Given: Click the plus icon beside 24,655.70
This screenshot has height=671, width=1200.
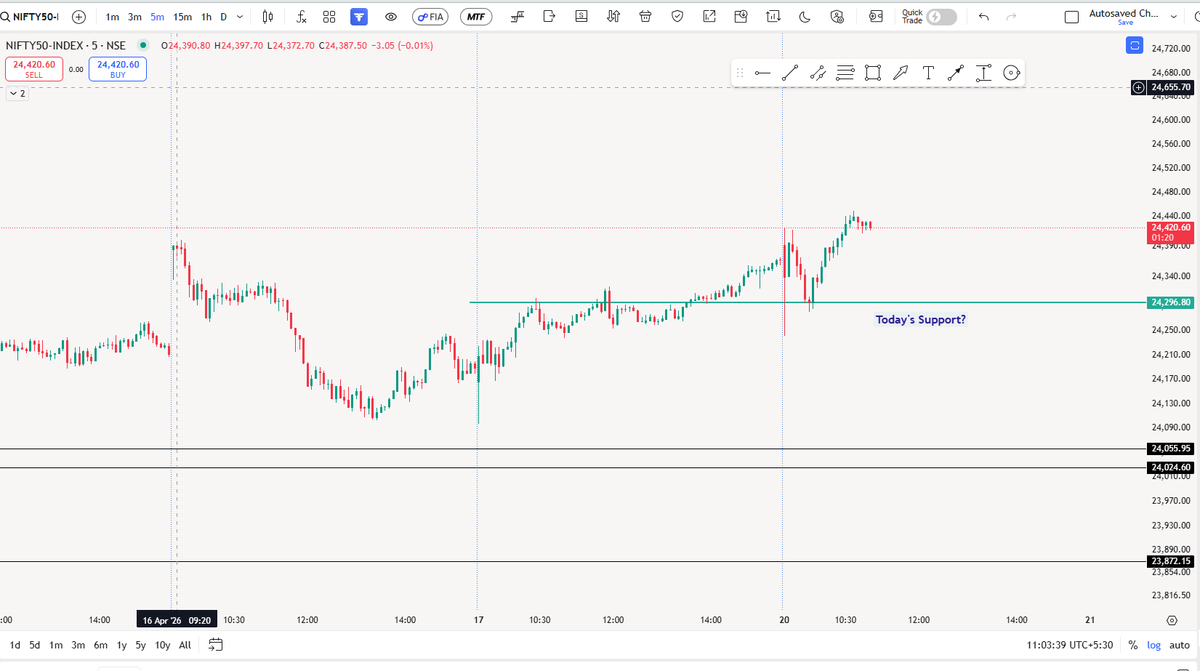Looking at the screenshot, I should click(1138, 88).
